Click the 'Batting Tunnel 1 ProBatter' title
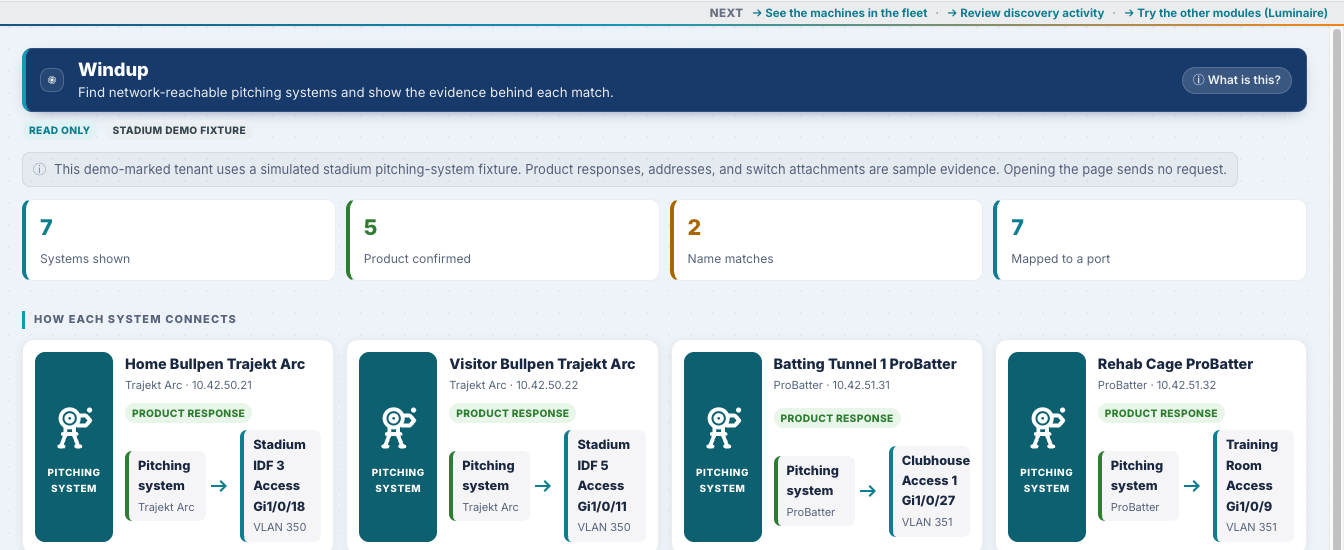 pyautogui.click(x=865, y=364)
